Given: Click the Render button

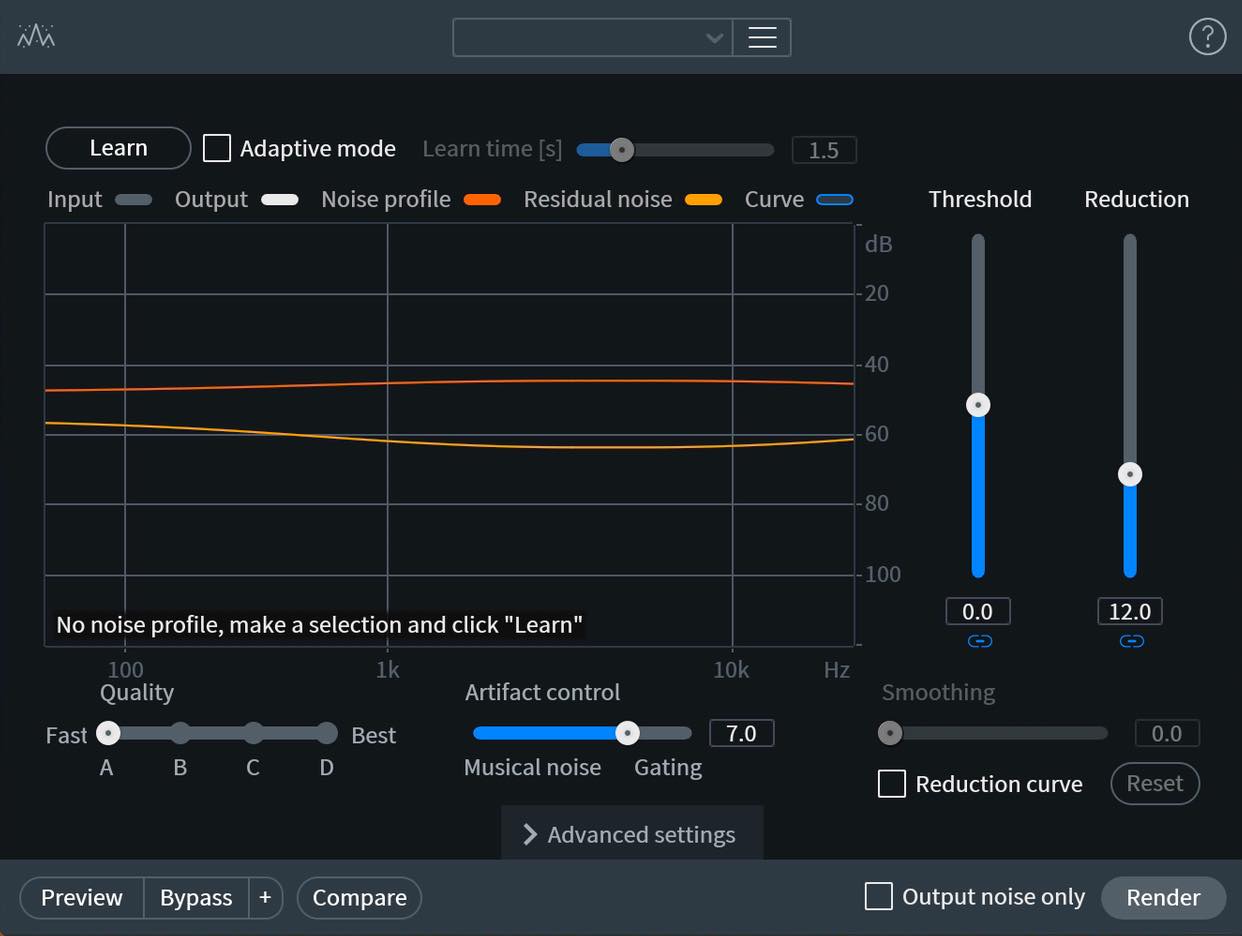Looking at the screenshot, I should coord(1163,897).
